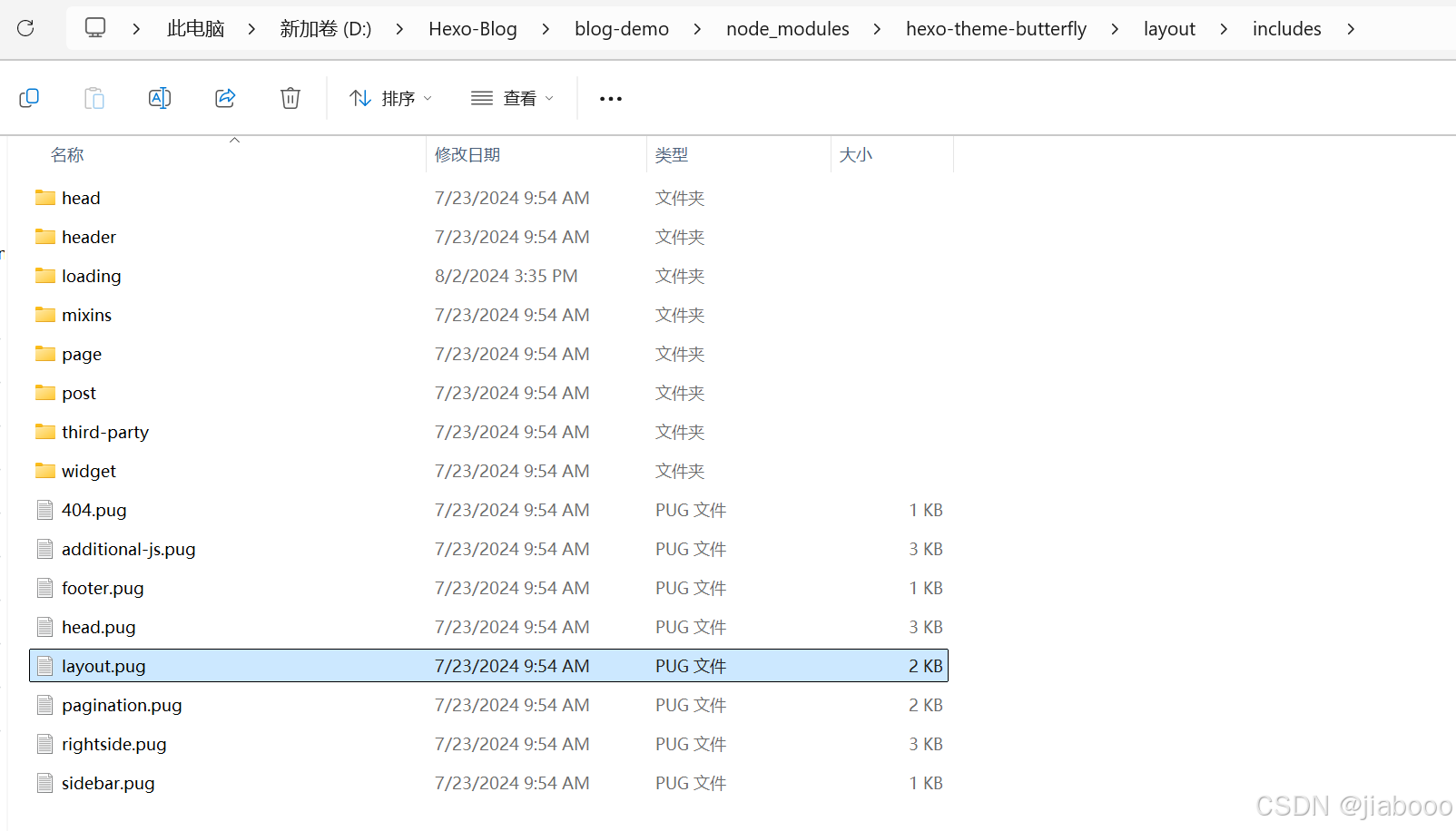
Task: Navigate to blog-demo breadcrumb
Action: tap(622, 29)
